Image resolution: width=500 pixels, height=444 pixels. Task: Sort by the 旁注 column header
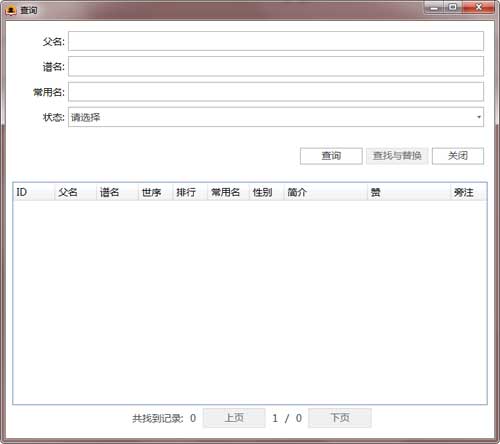click(466, 192)
